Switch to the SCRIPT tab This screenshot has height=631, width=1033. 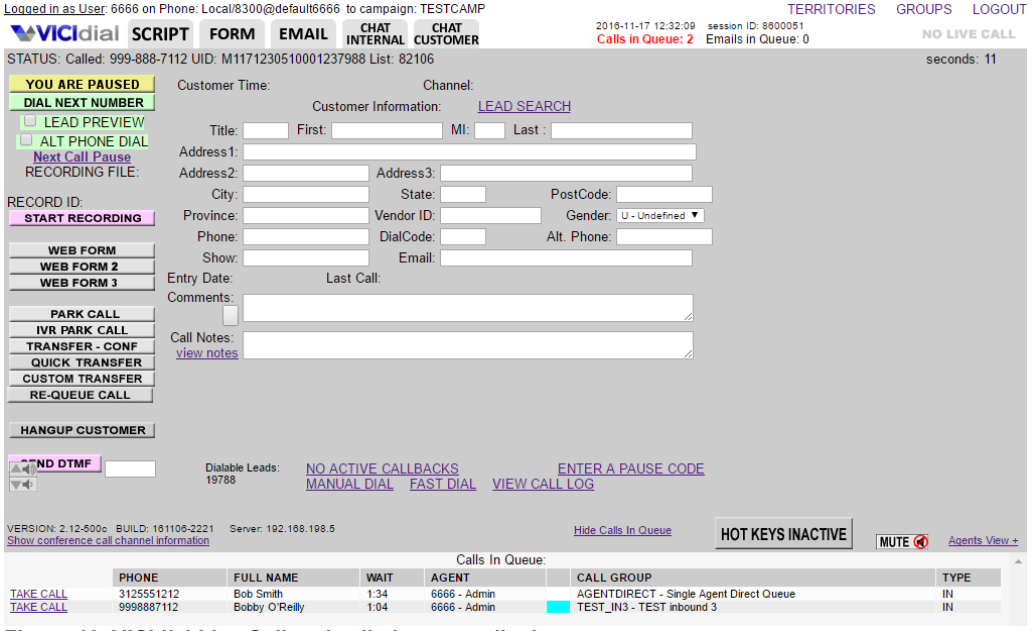click(160, 34)
